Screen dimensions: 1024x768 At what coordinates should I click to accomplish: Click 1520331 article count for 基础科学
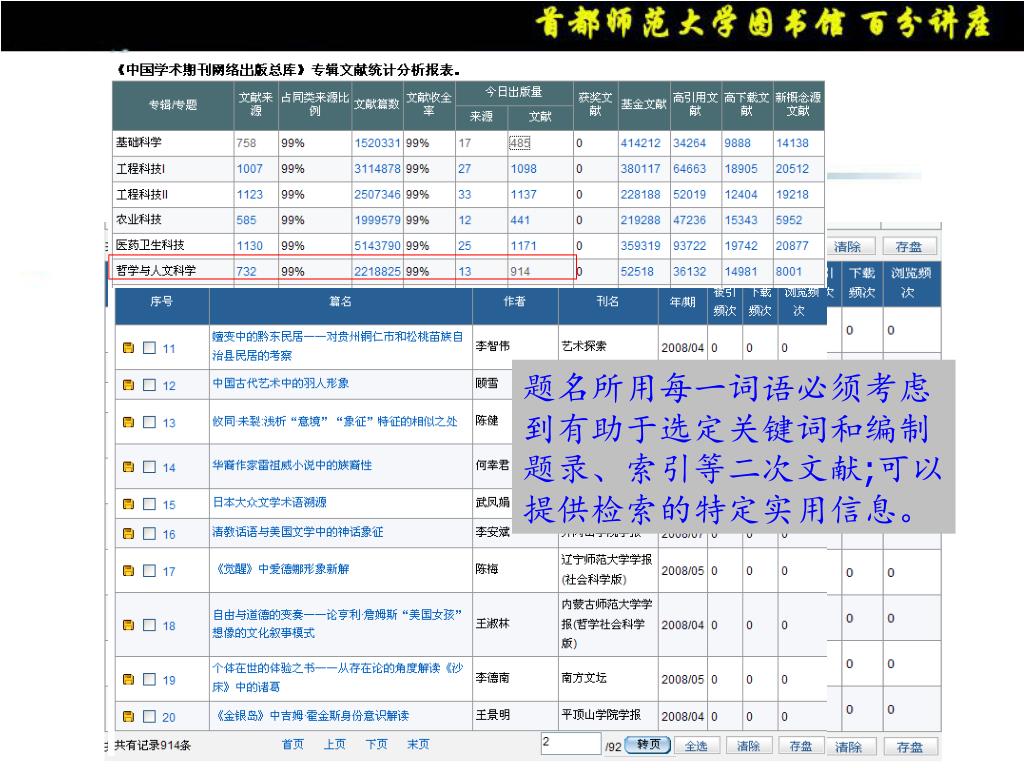point(377,143)
